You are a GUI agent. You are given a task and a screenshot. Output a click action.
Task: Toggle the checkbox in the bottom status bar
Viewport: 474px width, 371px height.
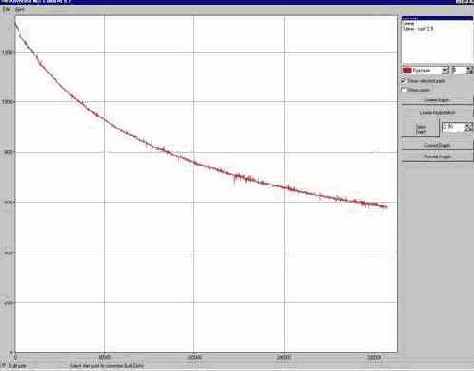pyautogui.click(x=4, y=365)
